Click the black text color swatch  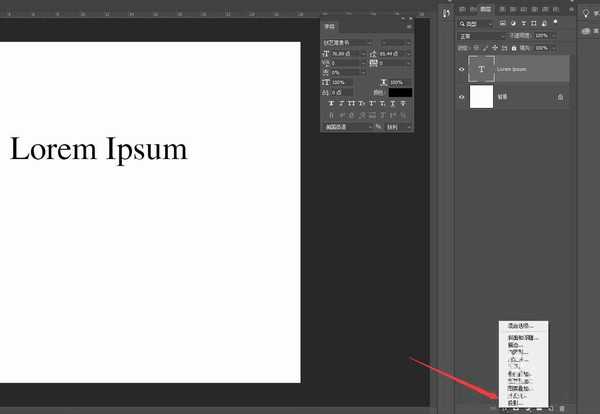tap(400, 92)
